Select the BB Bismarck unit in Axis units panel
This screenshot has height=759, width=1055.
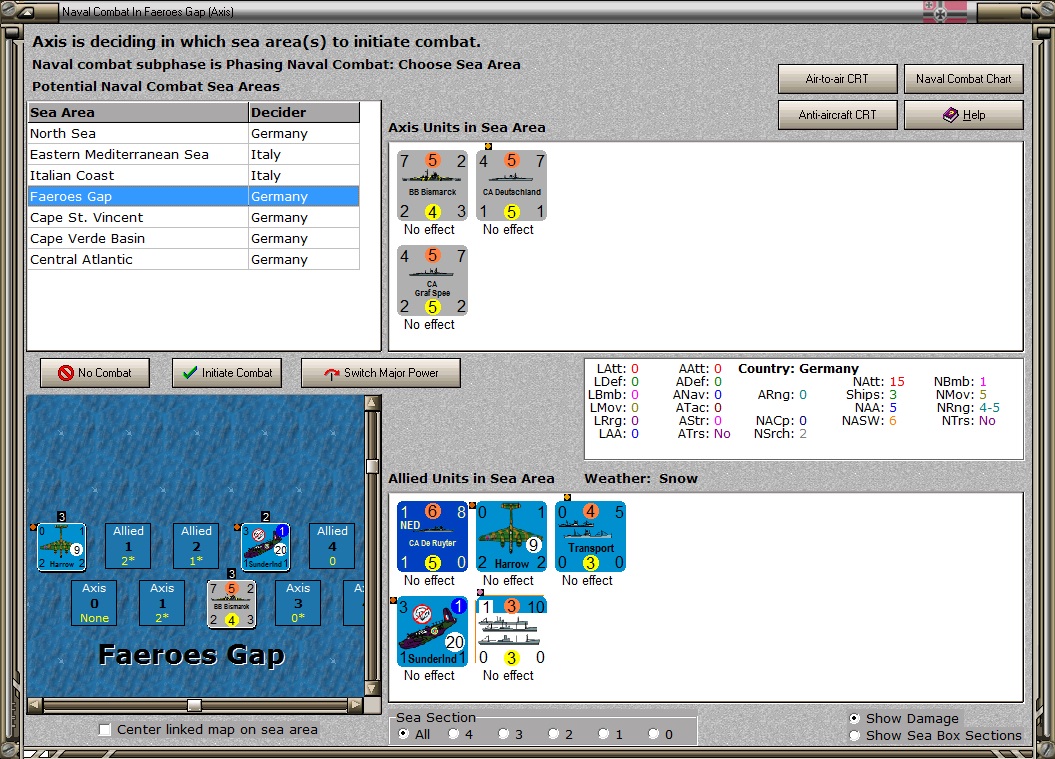[x=432, y=186]
